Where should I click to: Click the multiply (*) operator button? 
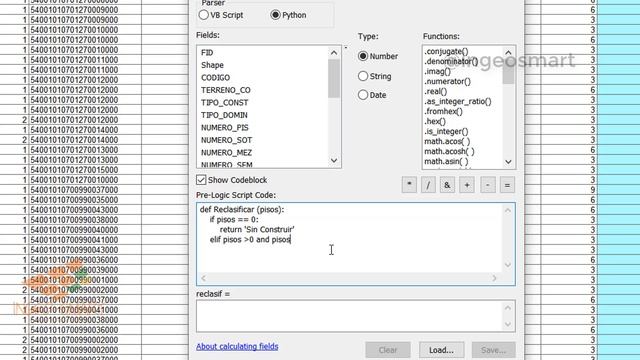[409, 185]
